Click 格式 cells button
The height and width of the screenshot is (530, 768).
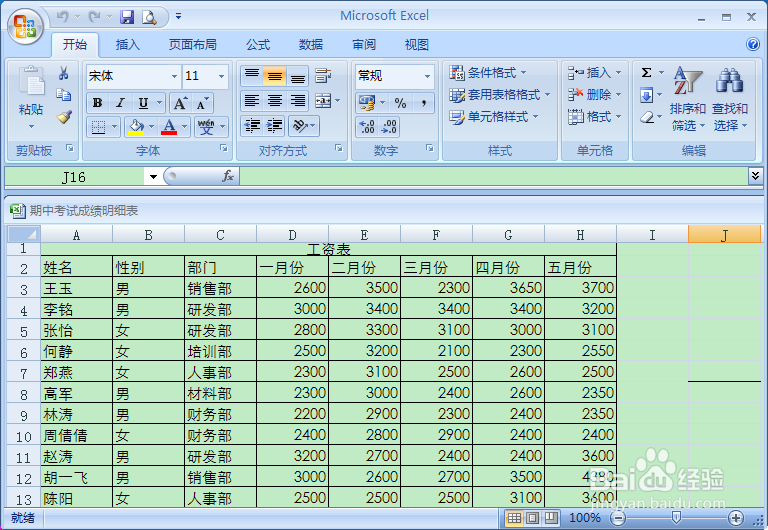pos(594,117)
